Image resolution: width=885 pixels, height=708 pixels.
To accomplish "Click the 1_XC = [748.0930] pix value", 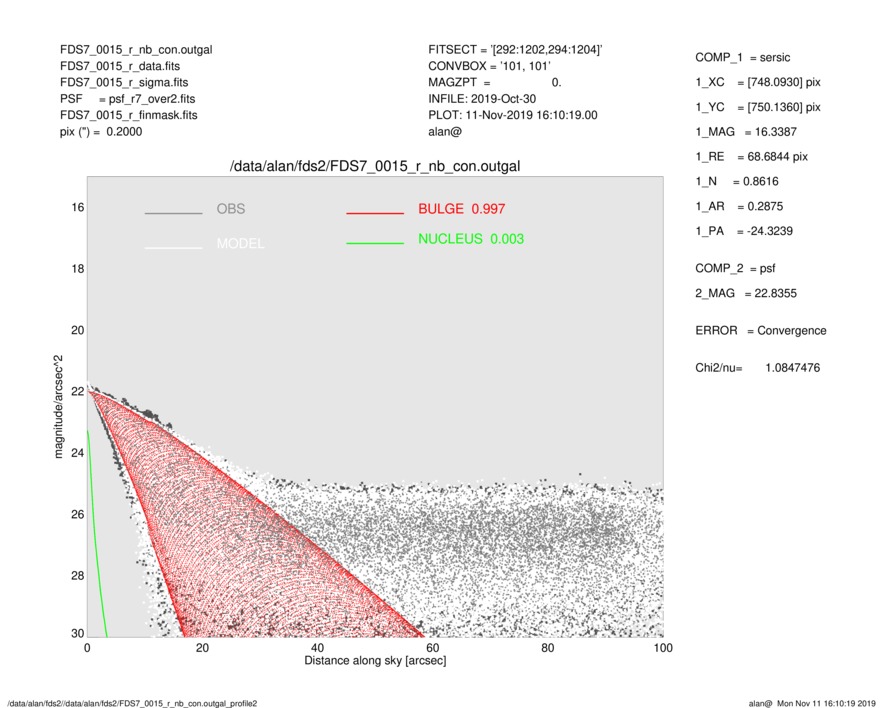I will 758,82.
